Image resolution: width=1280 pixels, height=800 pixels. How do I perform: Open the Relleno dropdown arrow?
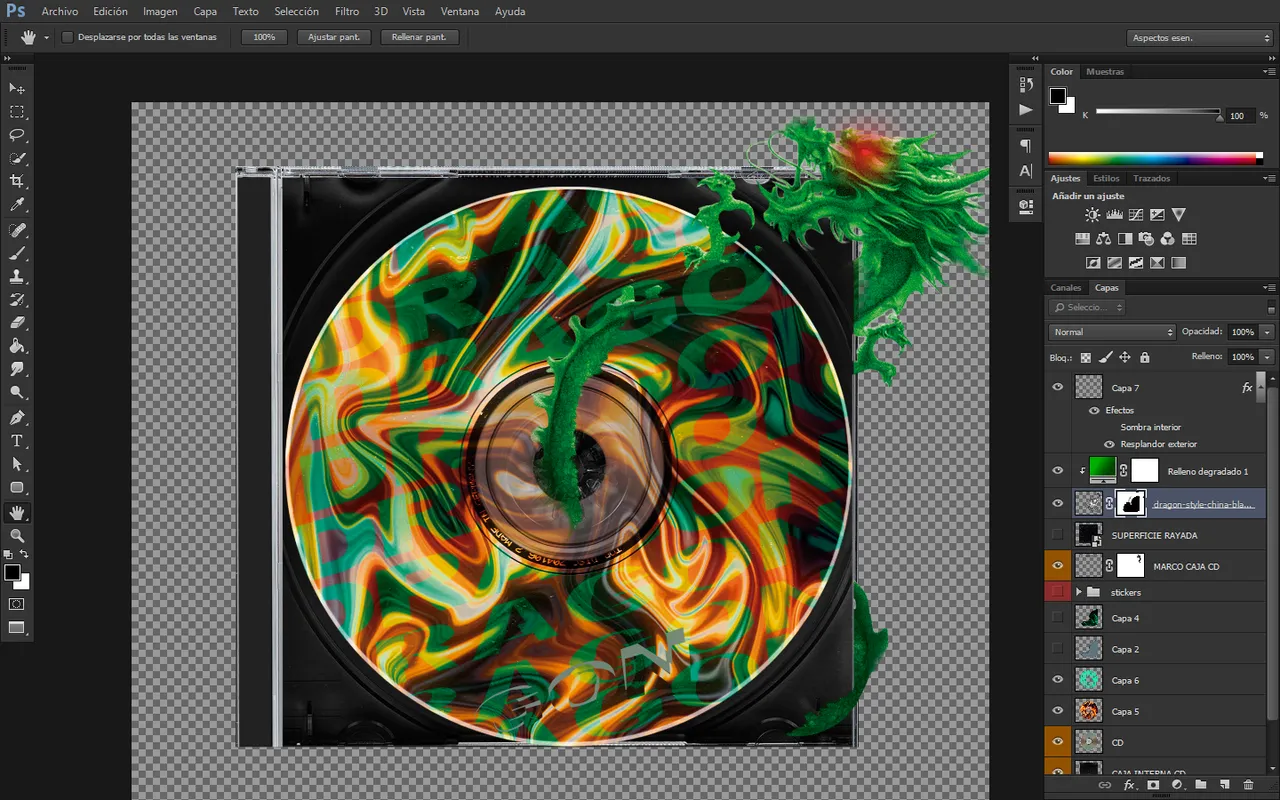pyautogui.click(x=1267, y=357)
